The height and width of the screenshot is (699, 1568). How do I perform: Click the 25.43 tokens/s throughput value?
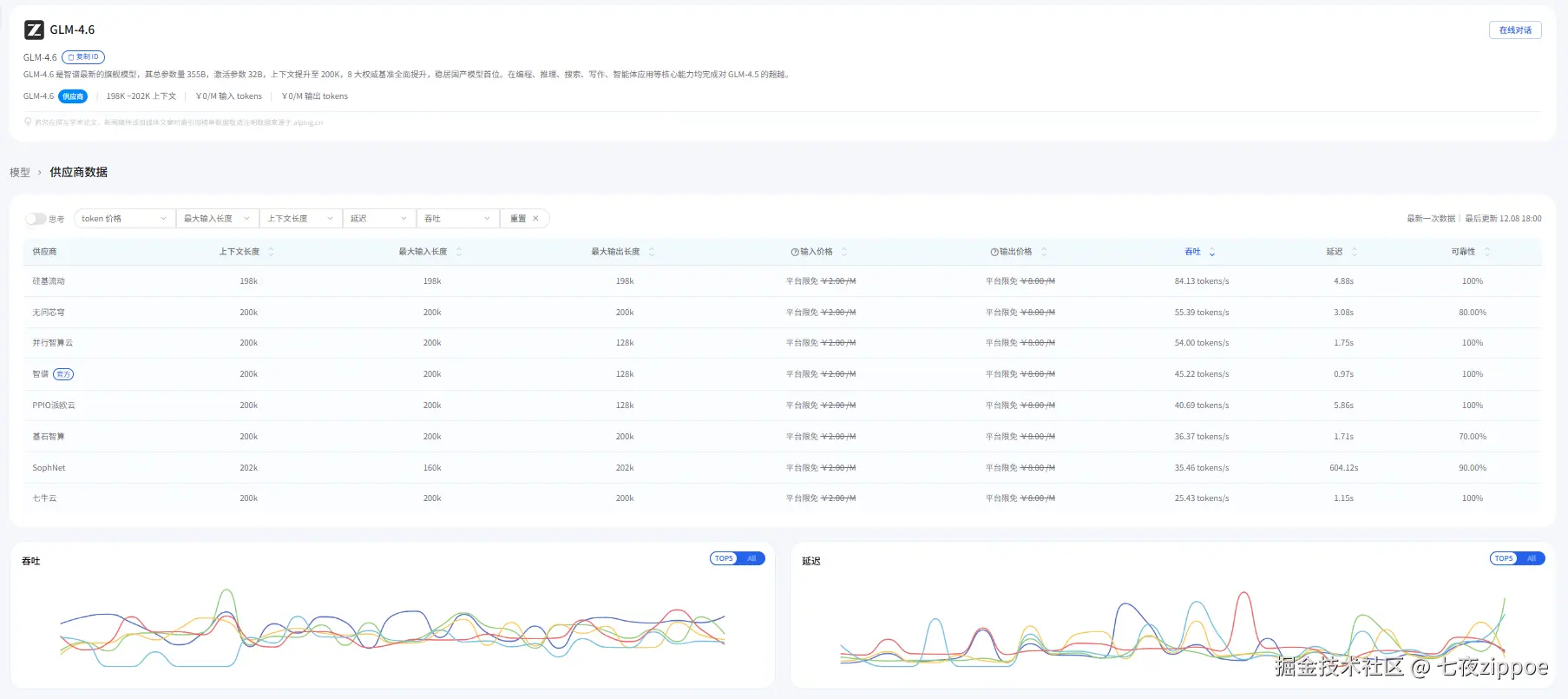pos(1202,498)
